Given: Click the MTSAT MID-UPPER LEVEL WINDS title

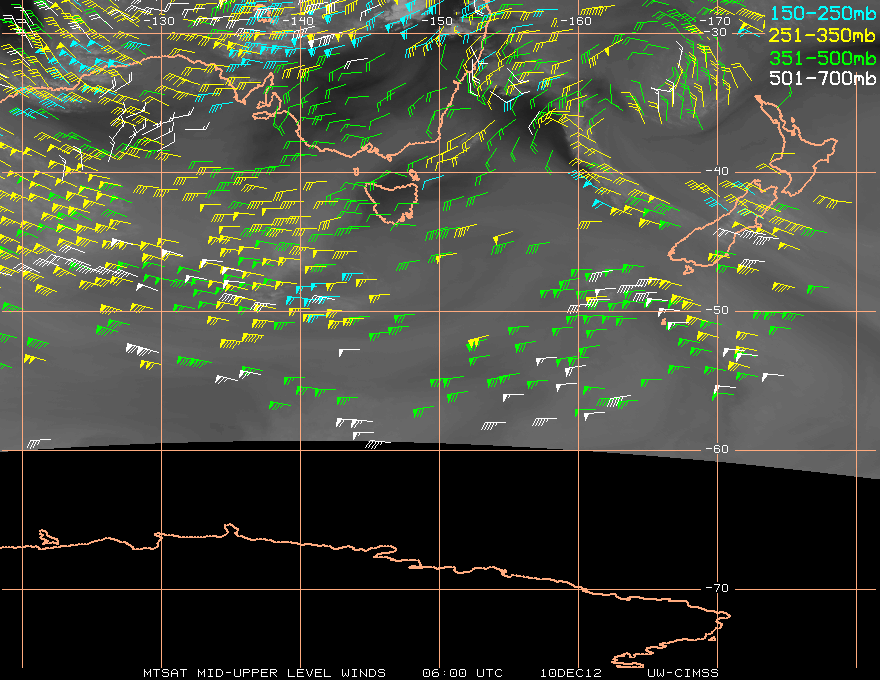Looking at the screenshot, I should point(264,673).
